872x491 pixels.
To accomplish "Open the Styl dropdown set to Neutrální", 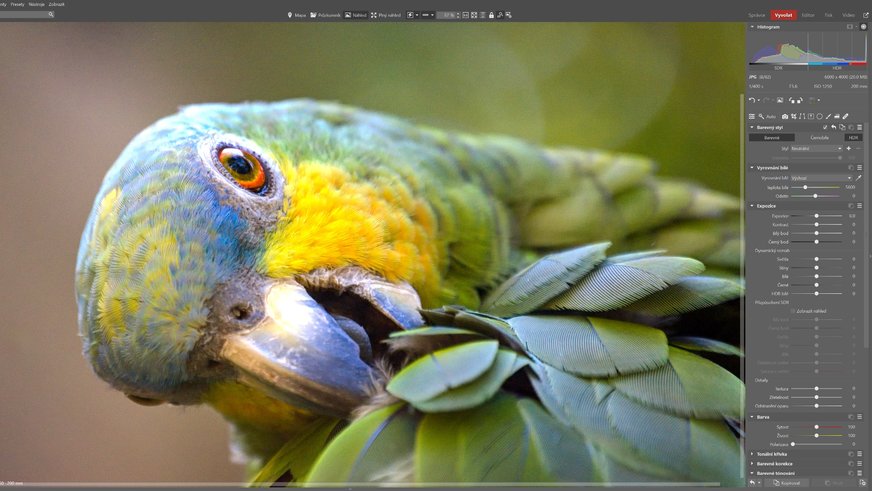I will [816, 148].
